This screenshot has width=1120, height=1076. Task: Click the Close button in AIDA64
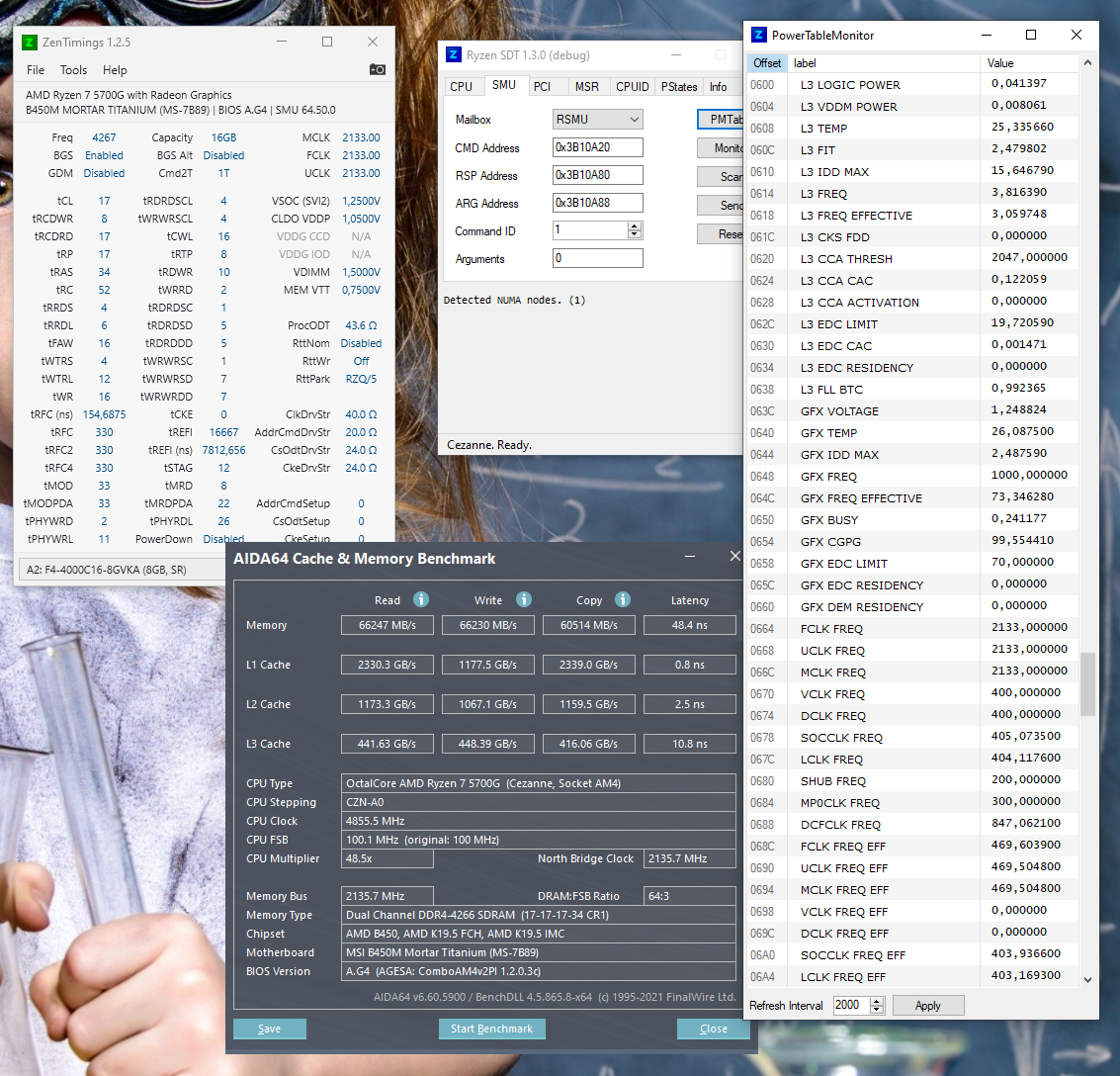point(713,1029)
